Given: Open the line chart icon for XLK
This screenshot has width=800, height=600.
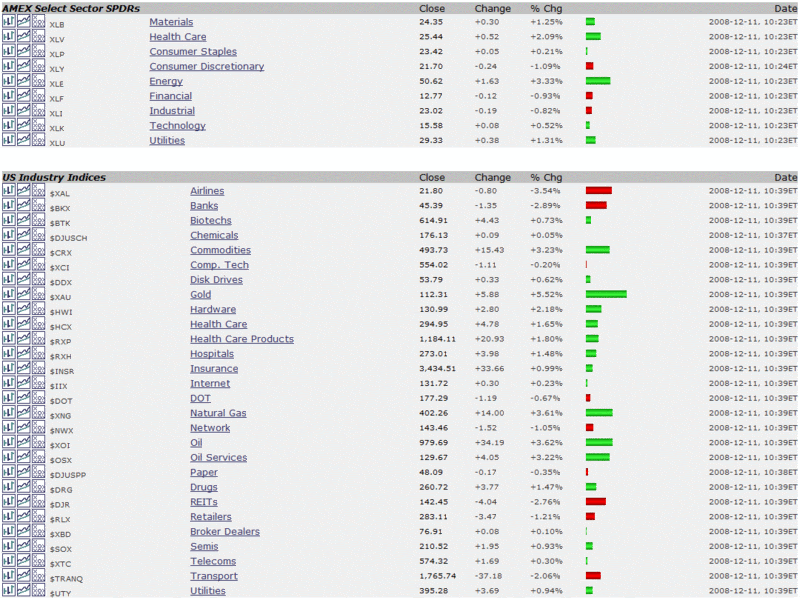Looking at the screenshot, I should point(23,124).
